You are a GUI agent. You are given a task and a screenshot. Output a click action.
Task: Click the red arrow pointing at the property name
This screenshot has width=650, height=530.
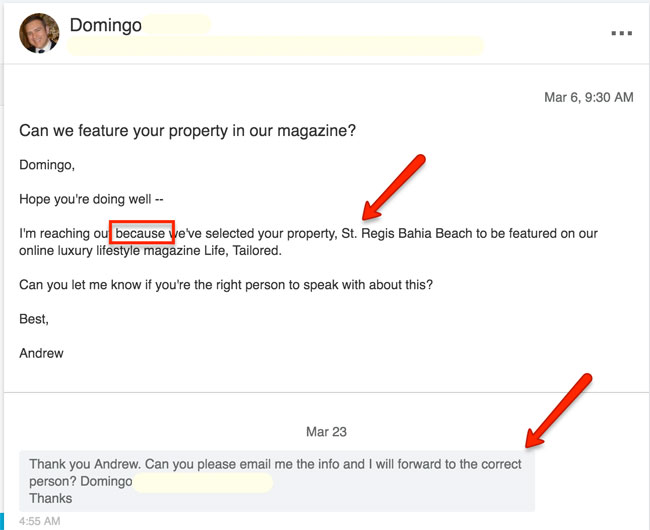tap(395, 187)
